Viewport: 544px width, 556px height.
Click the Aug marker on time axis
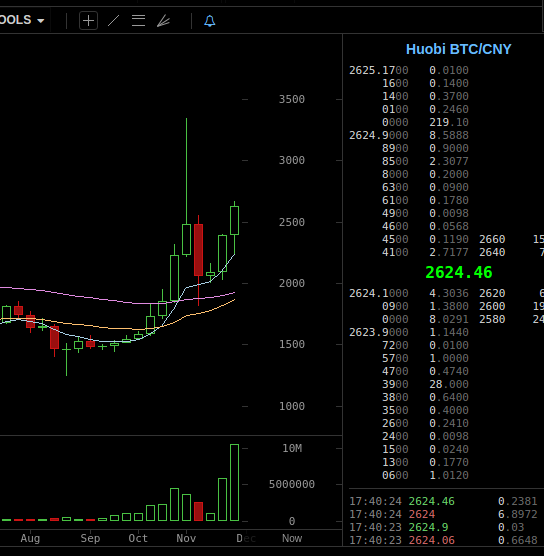[30, 538]
